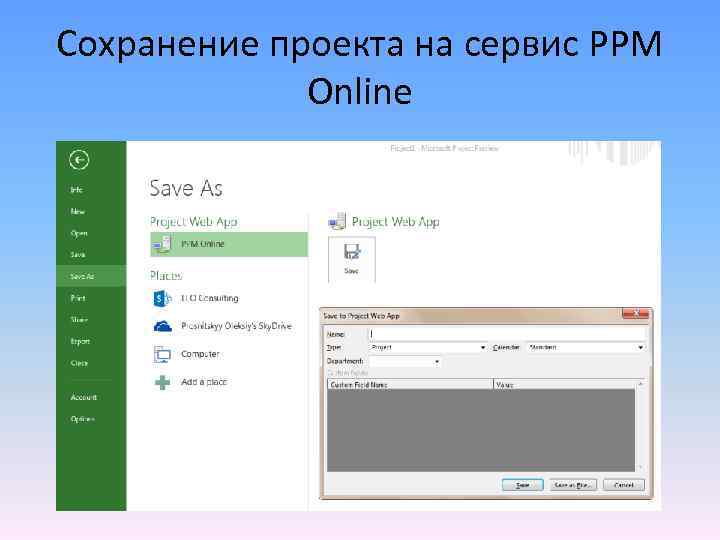Click the Custom Field Name column header
Image resolution: width=720 pixels, height=540 pixels.
click(410, 385)
